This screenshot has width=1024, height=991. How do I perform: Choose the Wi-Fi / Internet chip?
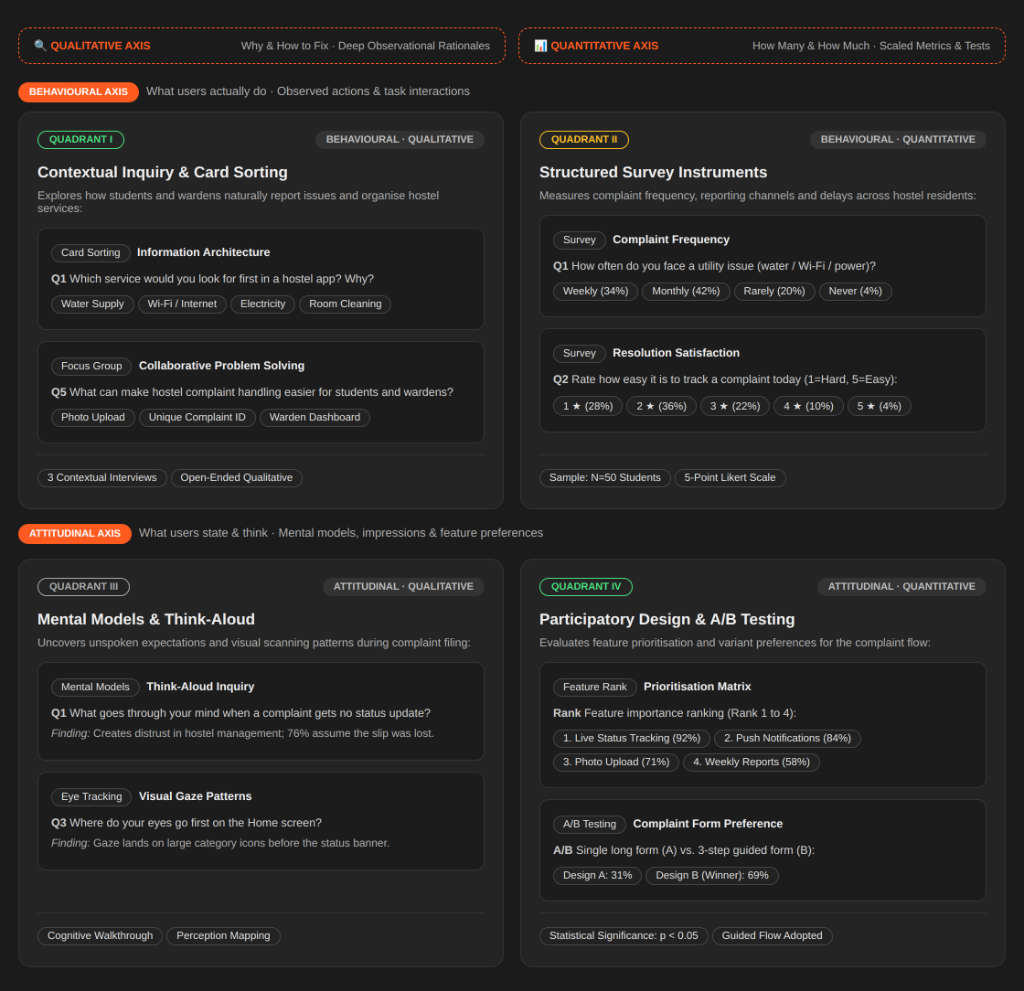[182, 304]
